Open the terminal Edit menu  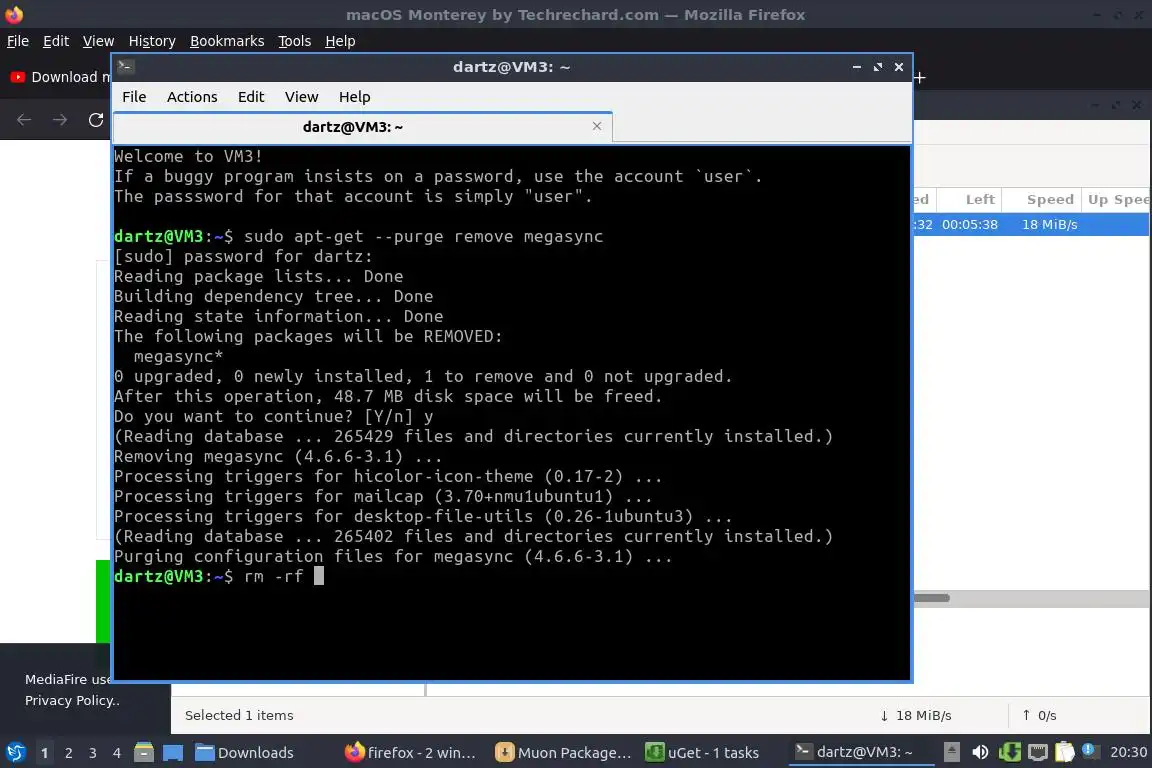(251, 97)
